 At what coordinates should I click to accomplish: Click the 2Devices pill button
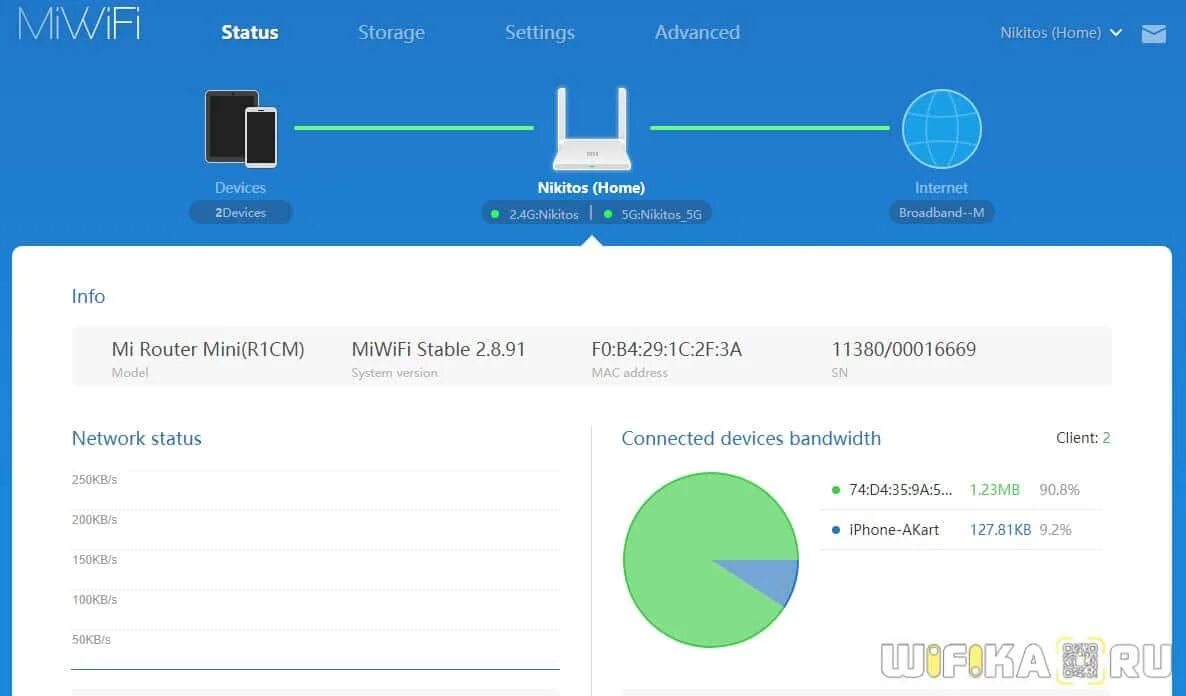(x=241, y=213)
